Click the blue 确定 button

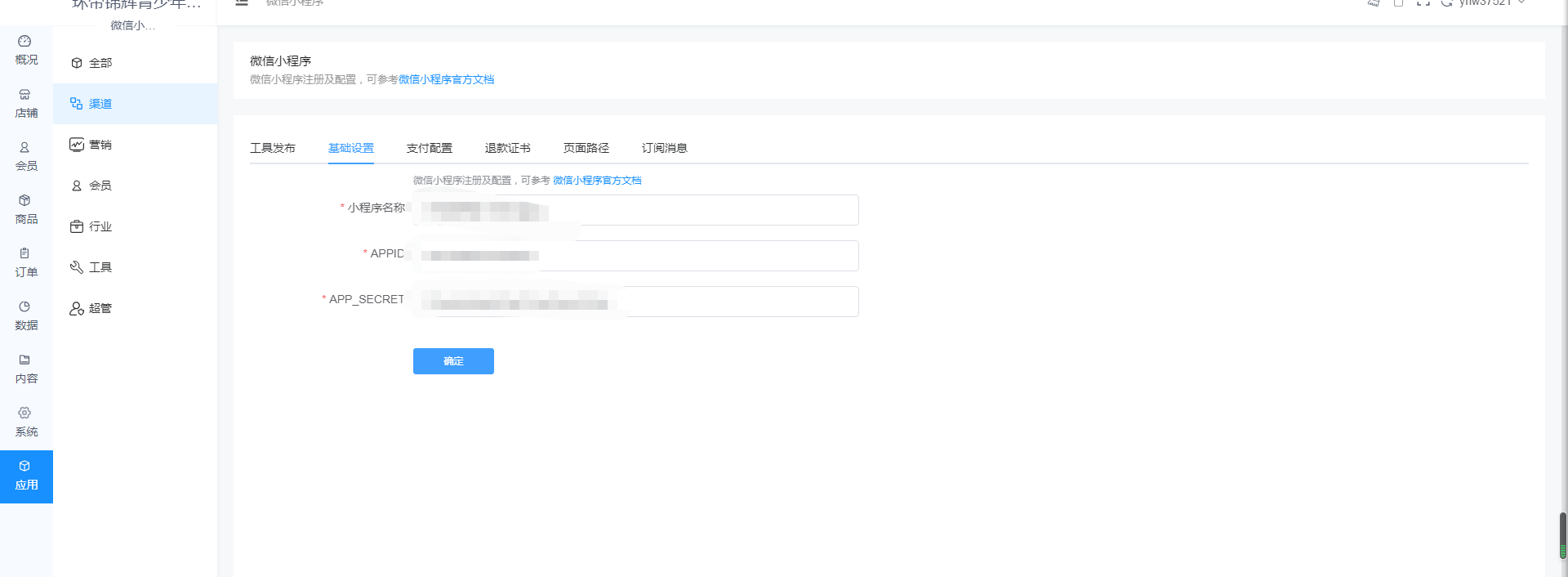tap(453, 361)
